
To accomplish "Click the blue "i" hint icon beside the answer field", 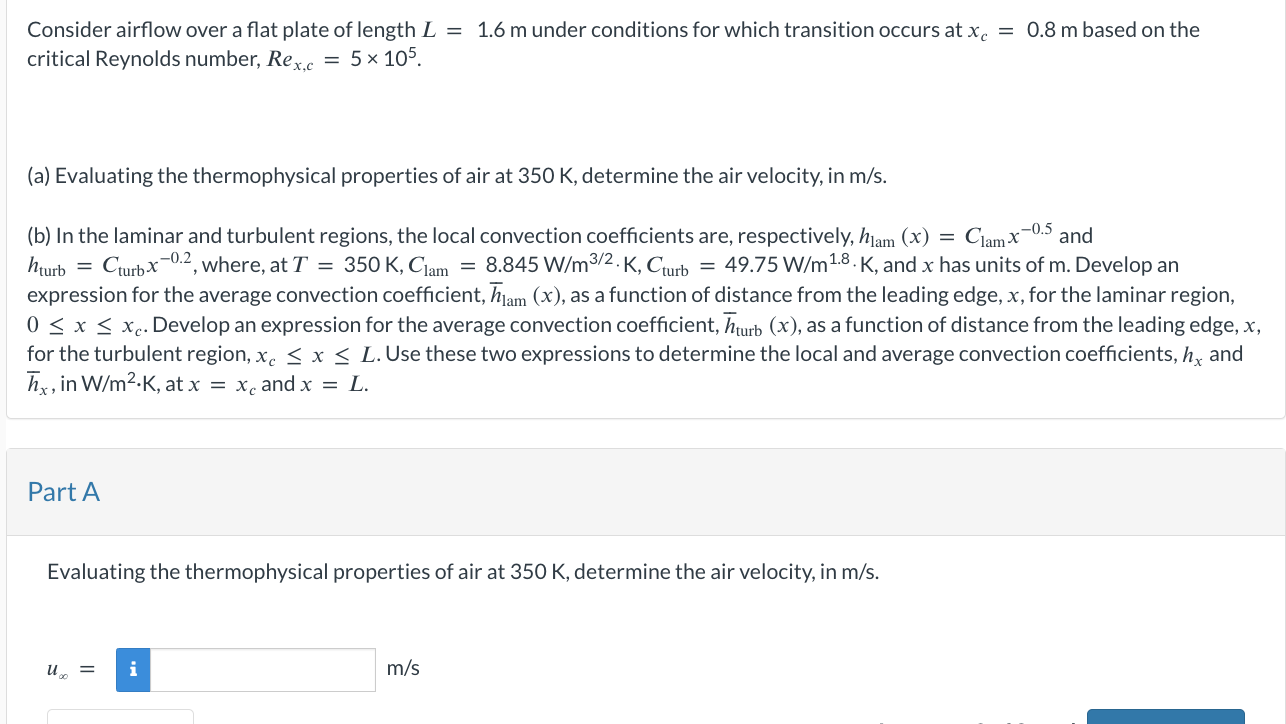I will (x=133, y=669).
